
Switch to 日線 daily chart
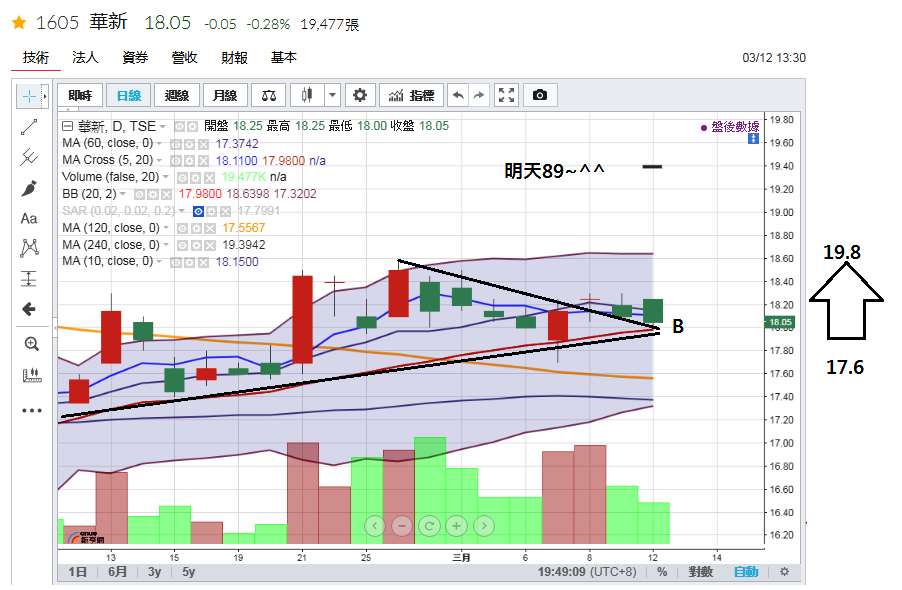coord(128,95)
